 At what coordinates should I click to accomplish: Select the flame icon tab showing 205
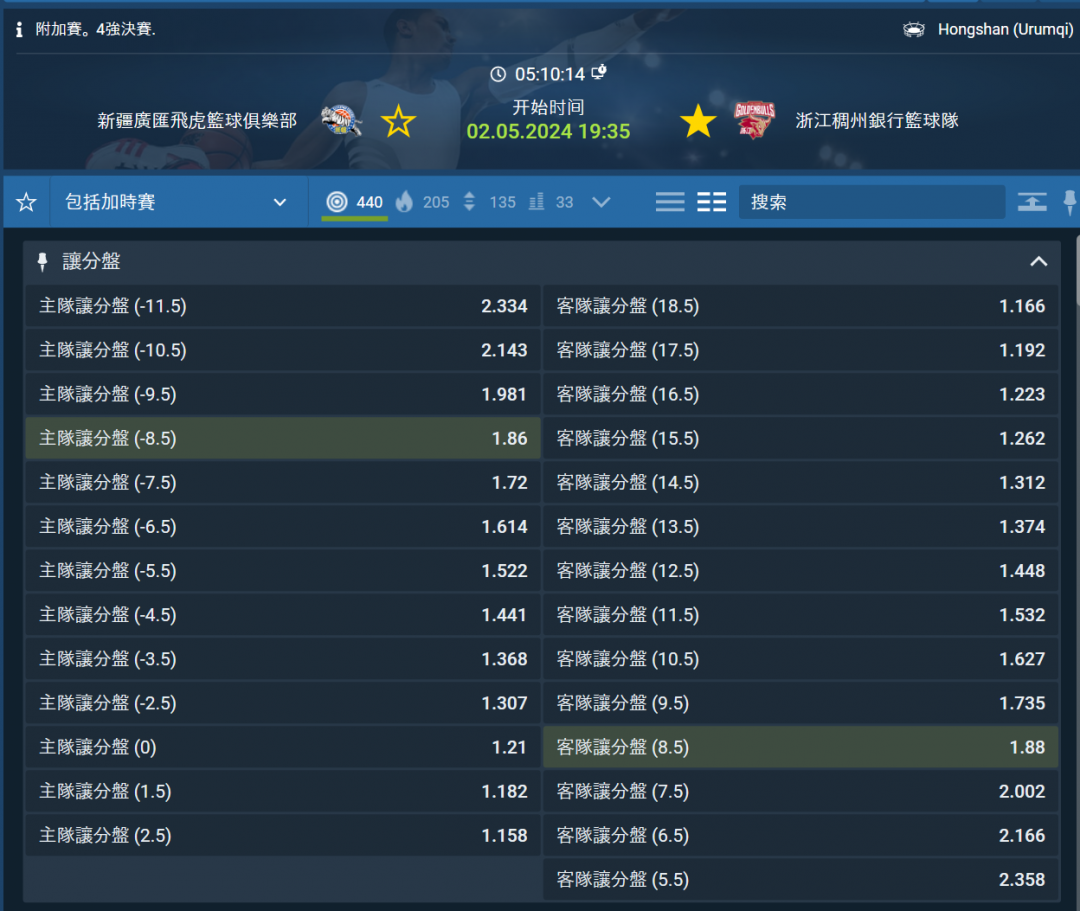(x=422, y=202)
